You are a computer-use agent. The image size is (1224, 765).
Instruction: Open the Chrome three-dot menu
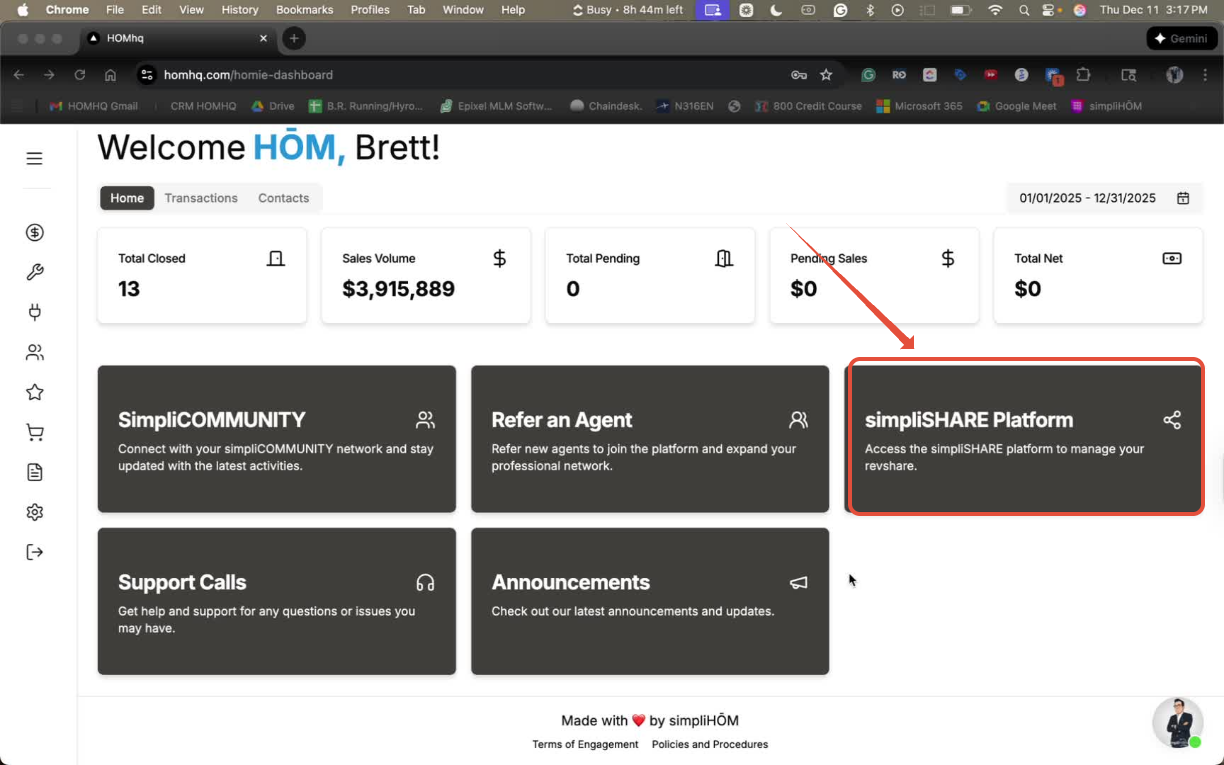[x=1207, y=75]
